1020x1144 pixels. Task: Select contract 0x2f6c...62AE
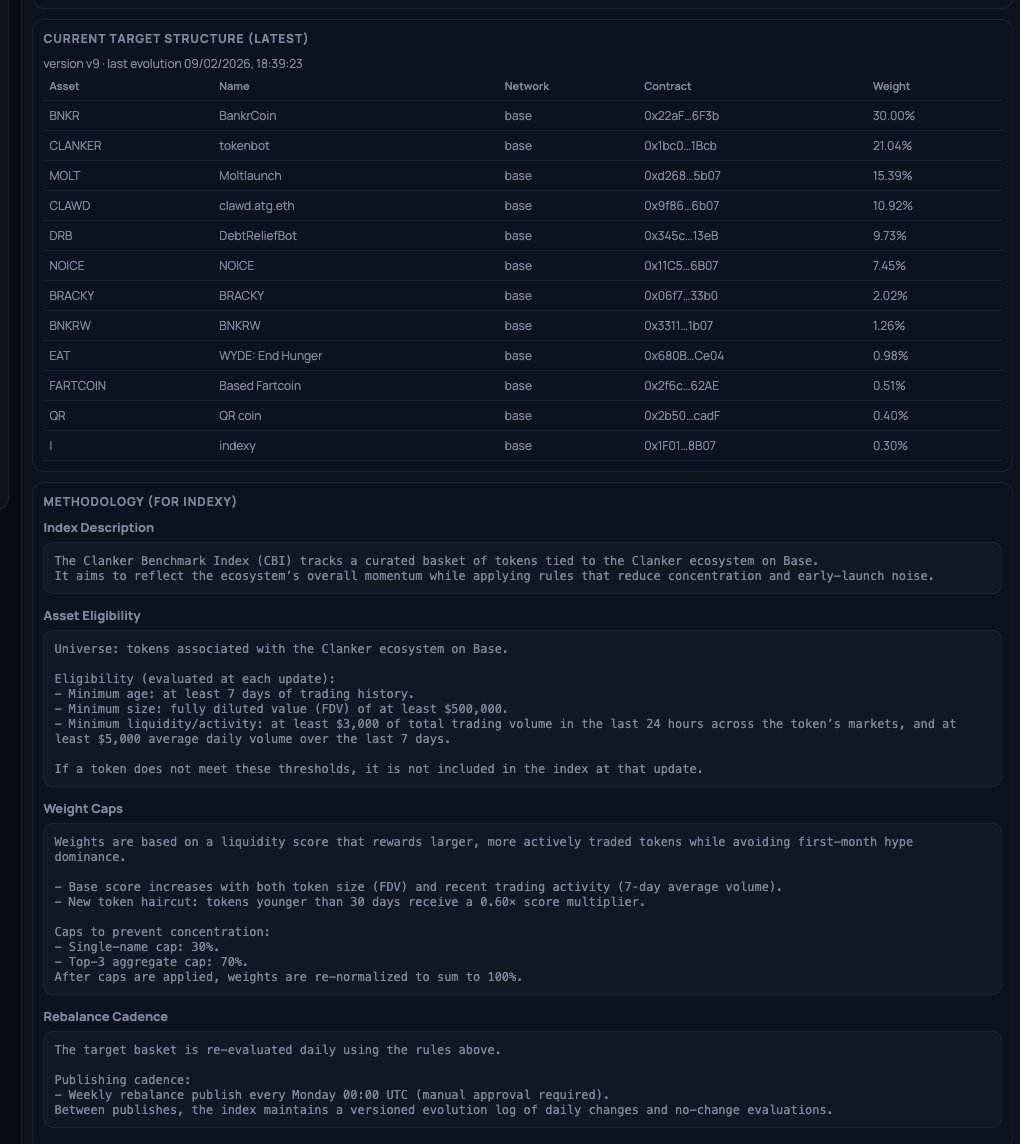681,385
